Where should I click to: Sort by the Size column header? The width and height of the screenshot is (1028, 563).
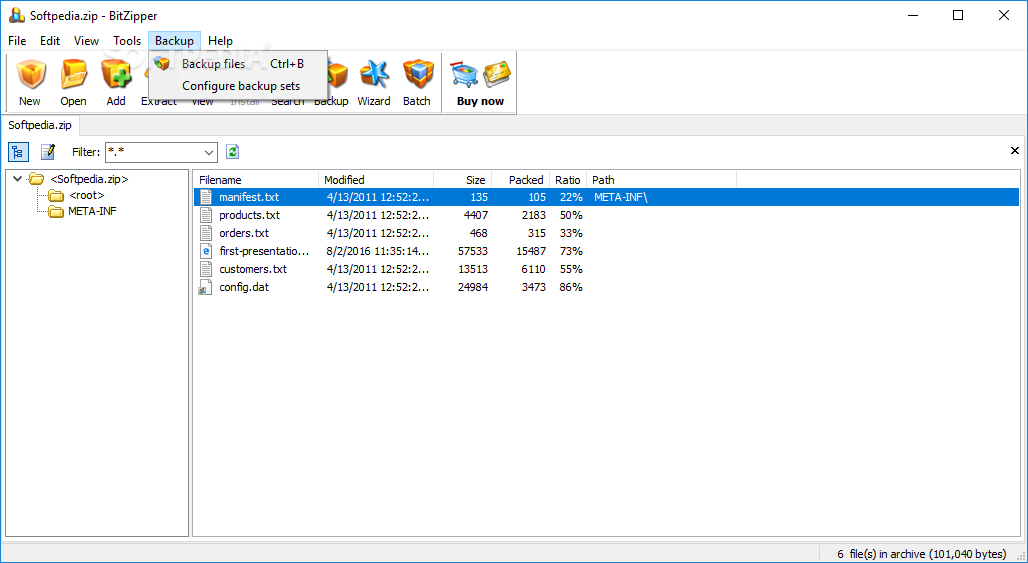click(462, 180)
